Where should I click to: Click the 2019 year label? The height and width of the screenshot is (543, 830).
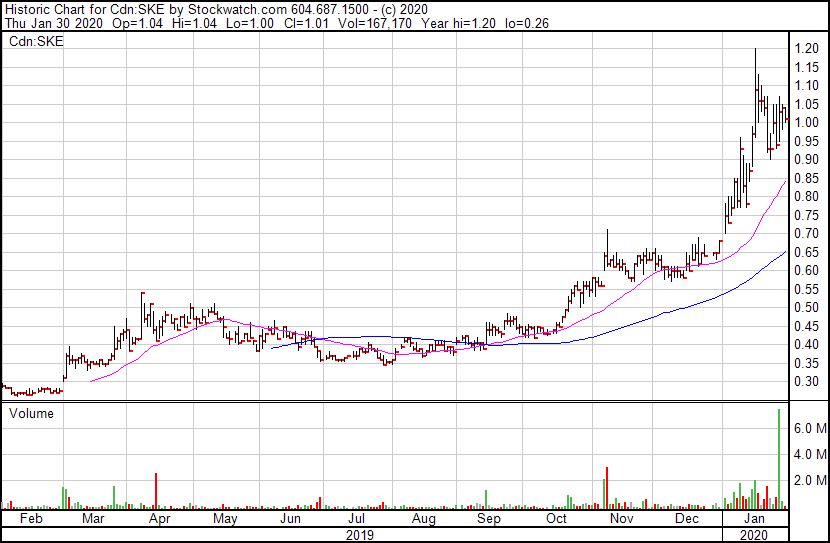[x=360, y=535]
